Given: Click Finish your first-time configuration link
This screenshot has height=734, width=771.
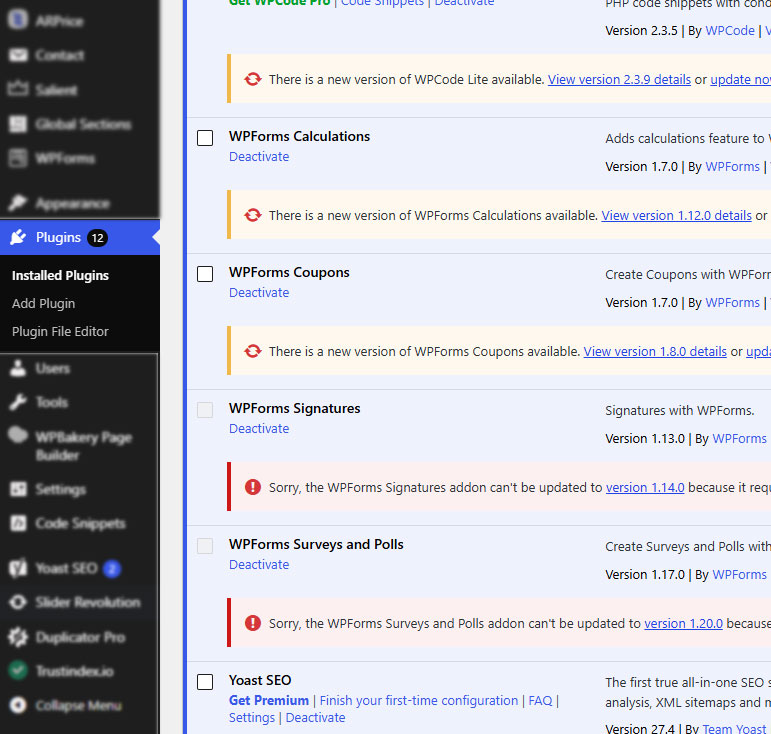Looking at the screenshot, I should [419, 701].
